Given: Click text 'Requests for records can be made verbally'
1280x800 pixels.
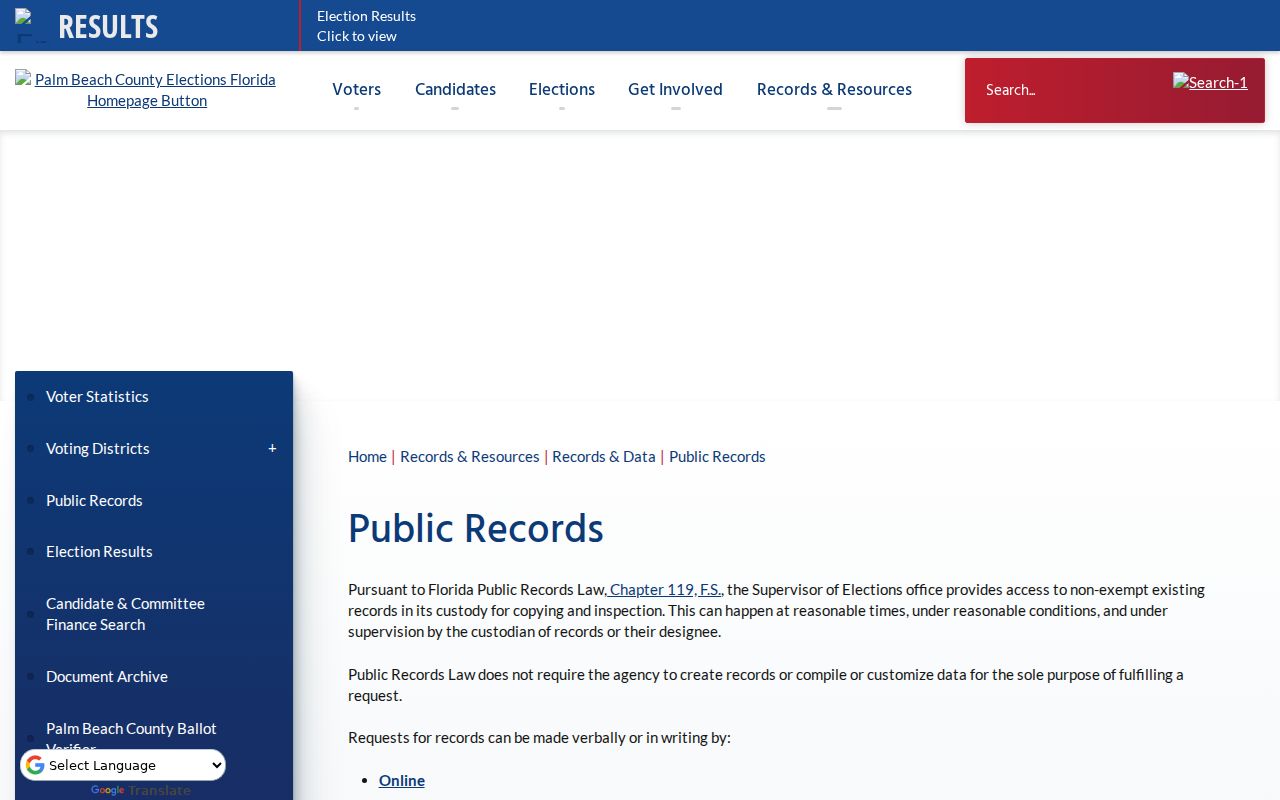Looking at the screenshot, I should pos(486,737).
